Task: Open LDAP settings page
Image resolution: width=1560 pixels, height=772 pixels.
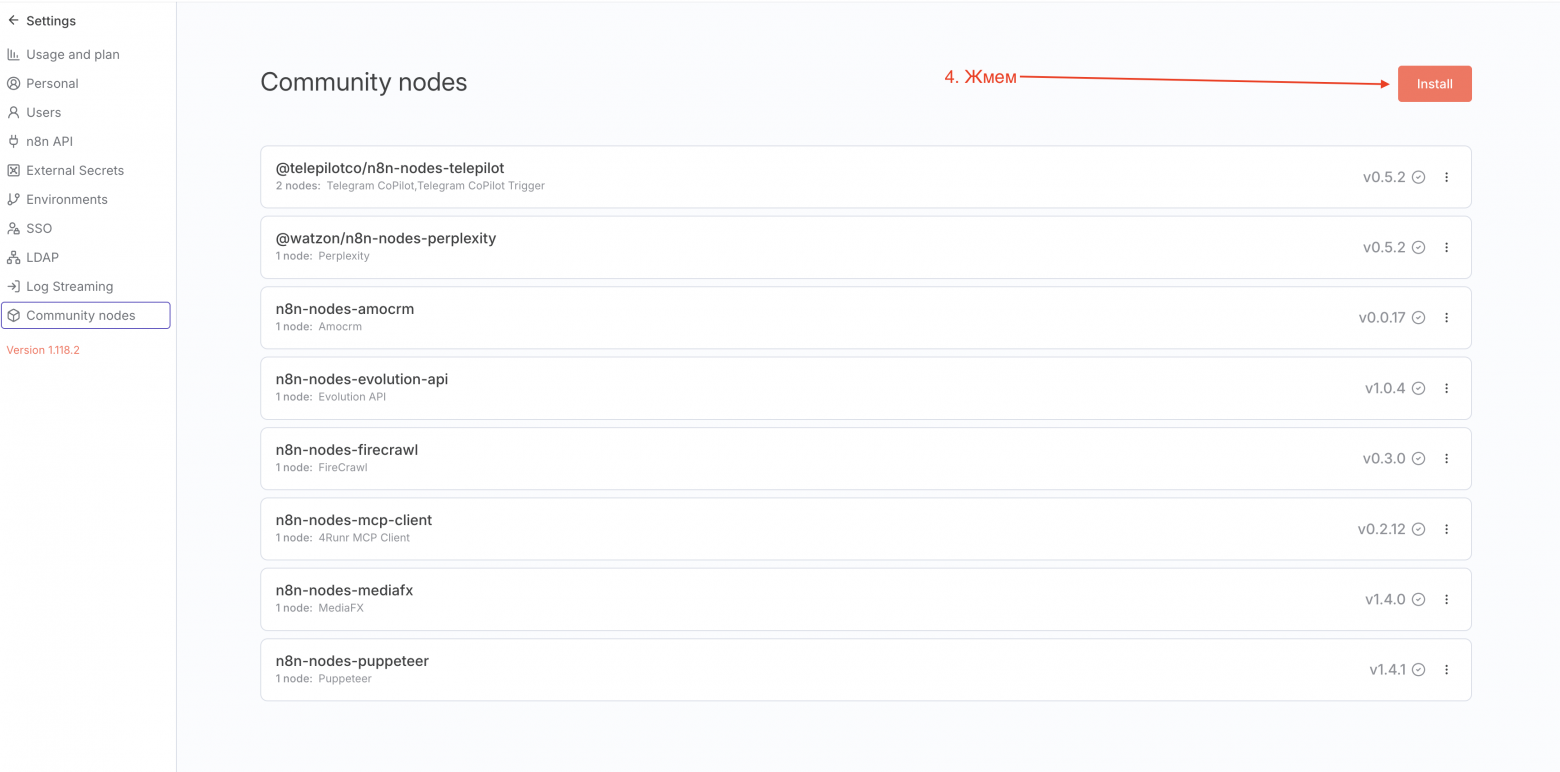Action: tap(42, 258)
